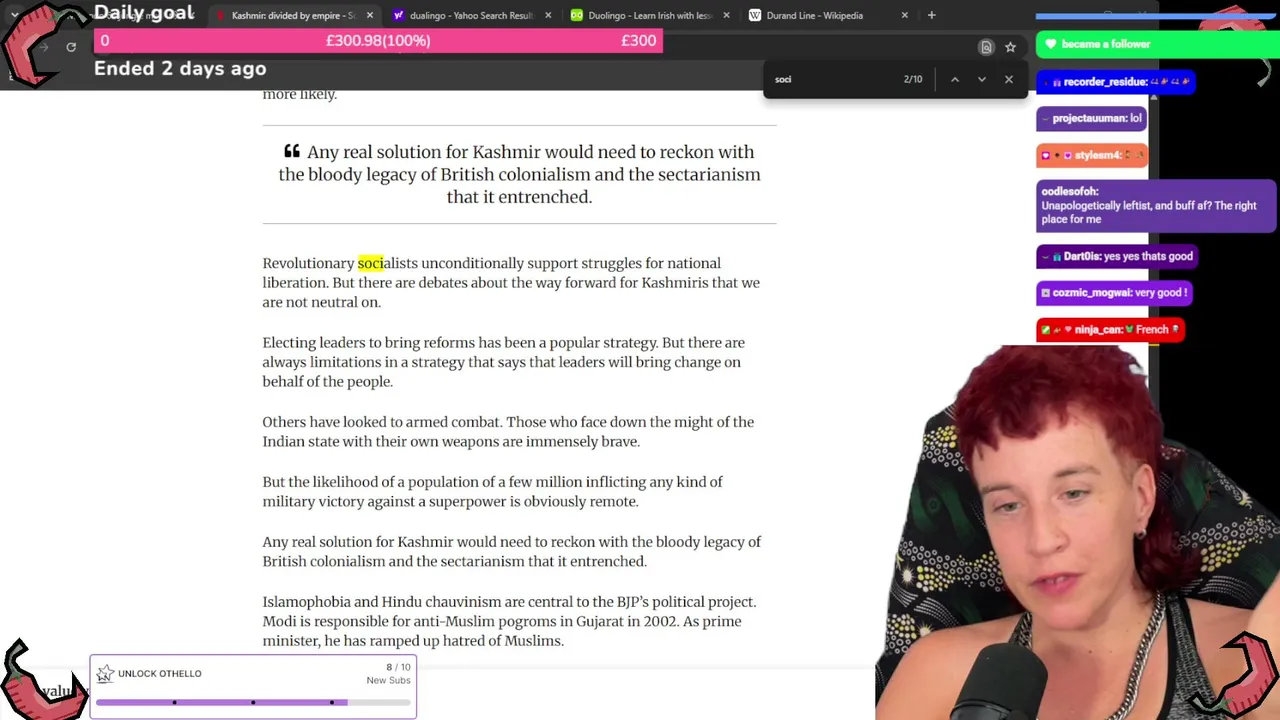Click the Daily goal pink progress bar
Image resolution: width=1280 pixels, height=720 pixels.
tap(378, 41)
